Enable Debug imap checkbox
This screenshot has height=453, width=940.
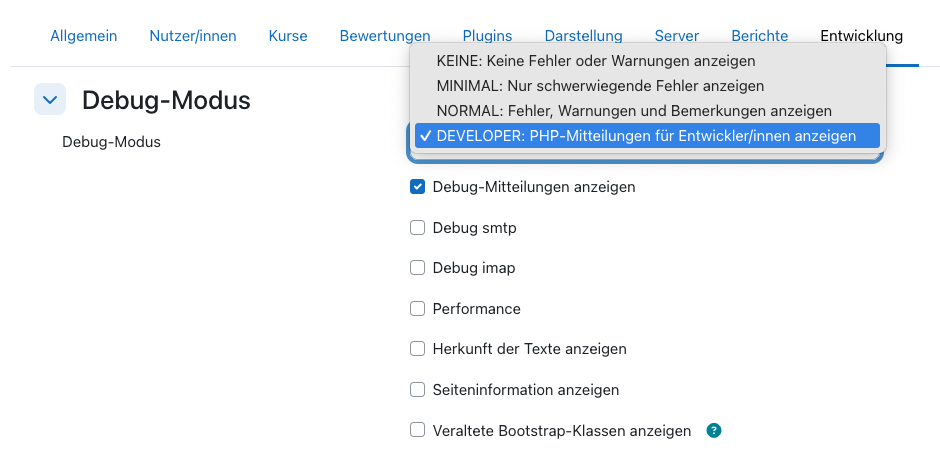click(x=418, y=268)
